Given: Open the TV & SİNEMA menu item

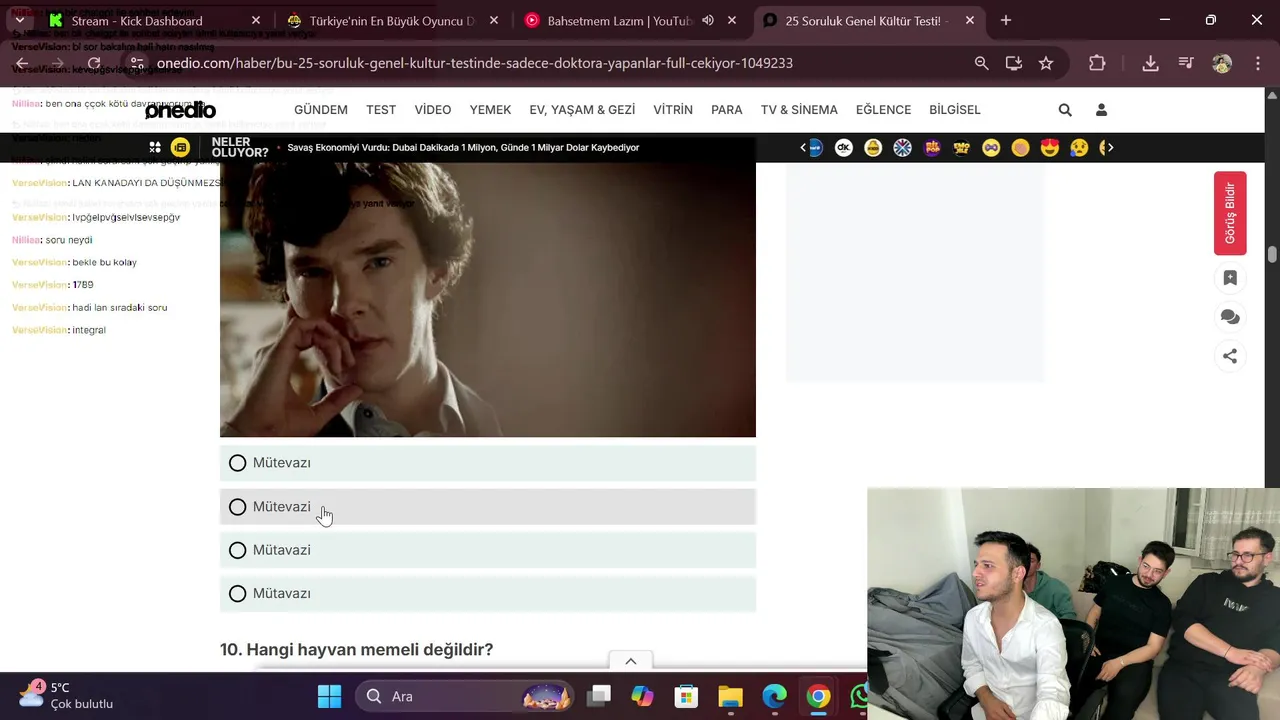Looking at the screenshot, I should [799, 110].
